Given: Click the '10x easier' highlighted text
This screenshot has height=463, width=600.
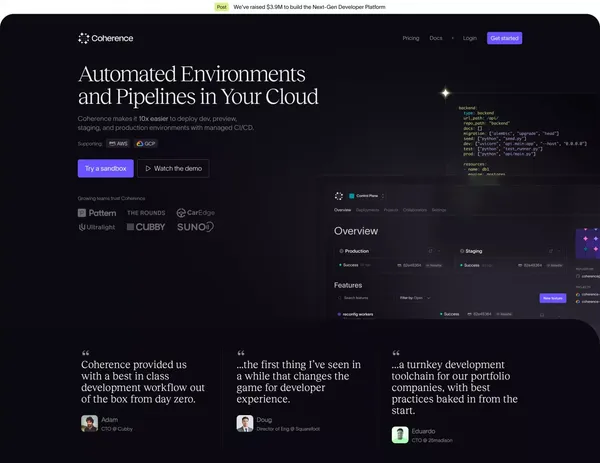Looking at the screenshot, I should click(x=153, y=119).
